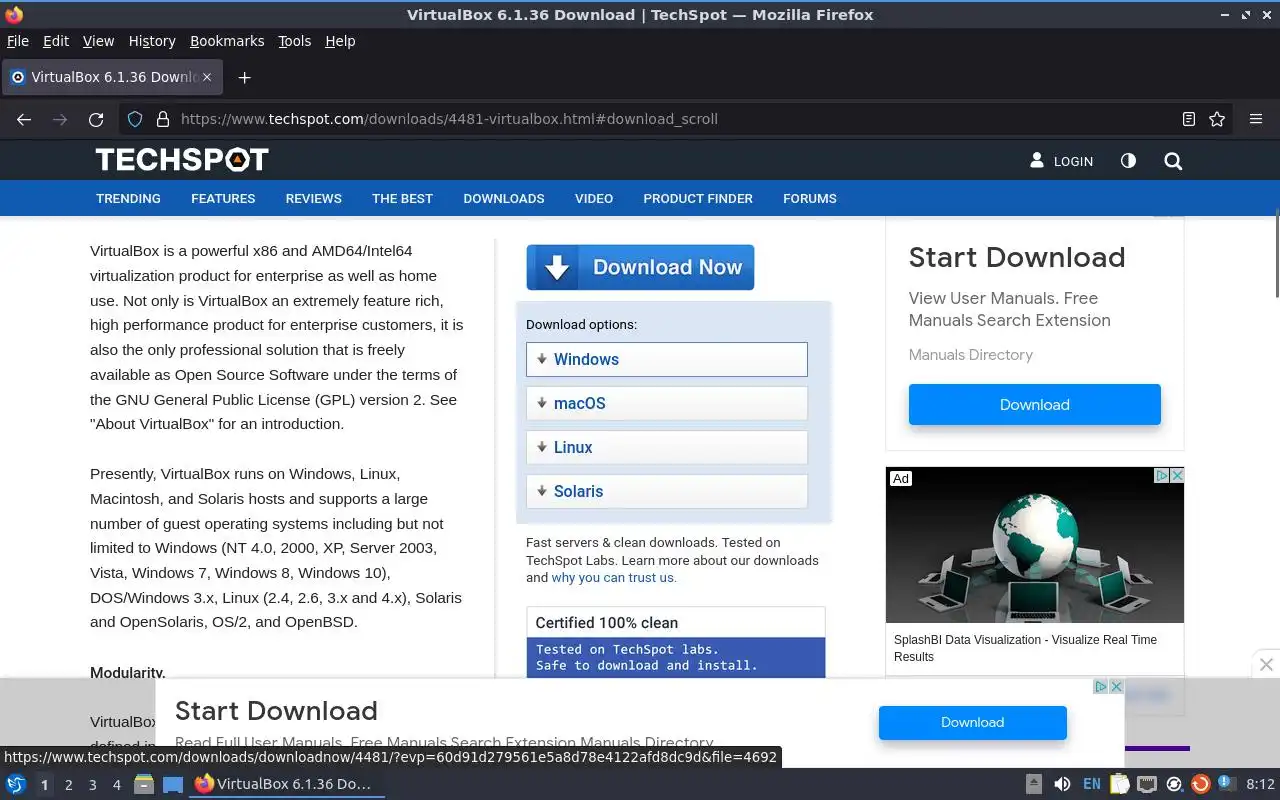Click the big Download Now button

[640, 267]
